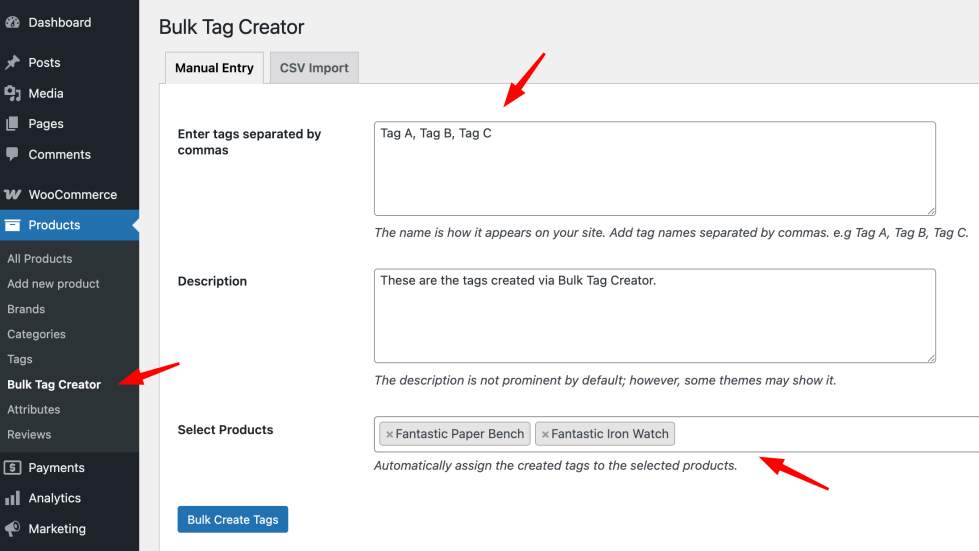Go to Add new product
This screenshot has height=551, width=979.
[x=53, y=284]
